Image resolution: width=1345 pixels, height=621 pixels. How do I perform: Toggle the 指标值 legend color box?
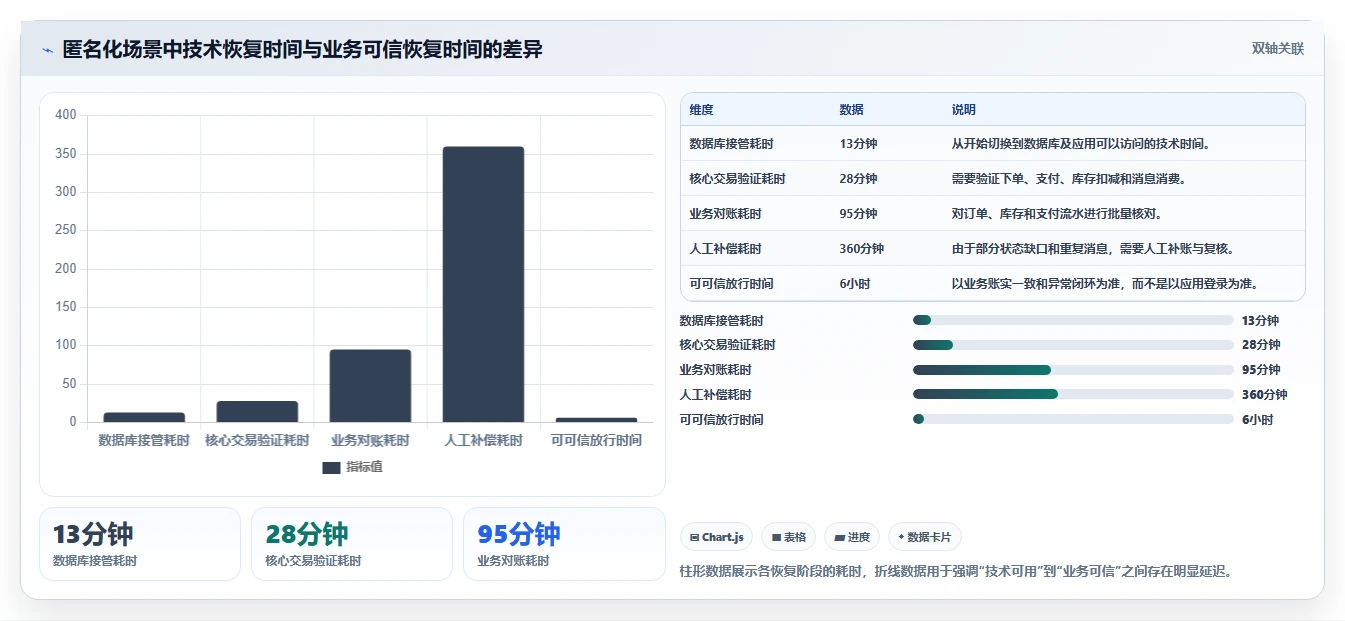pyautogui.click(x=331, y=467)
